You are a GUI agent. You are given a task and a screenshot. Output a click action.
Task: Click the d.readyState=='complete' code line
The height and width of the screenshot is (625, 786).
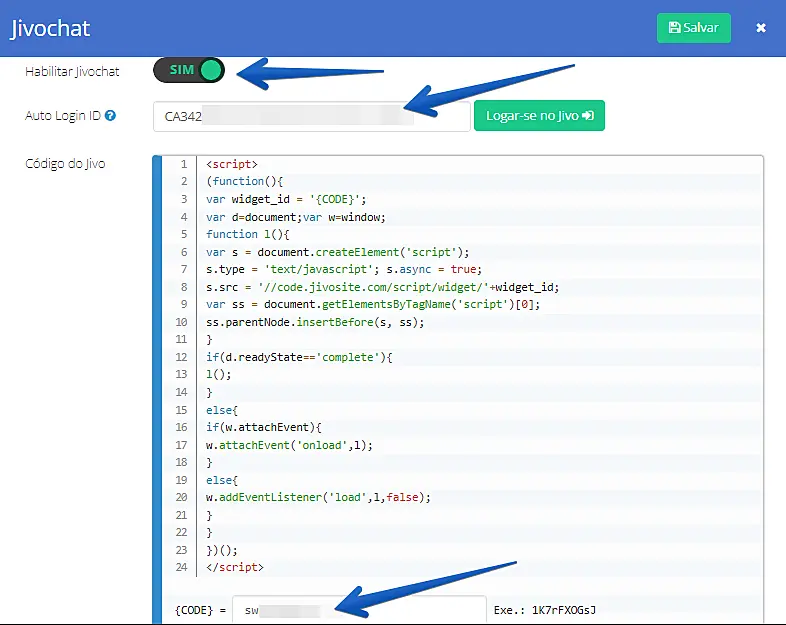click(x=298, y=357)
